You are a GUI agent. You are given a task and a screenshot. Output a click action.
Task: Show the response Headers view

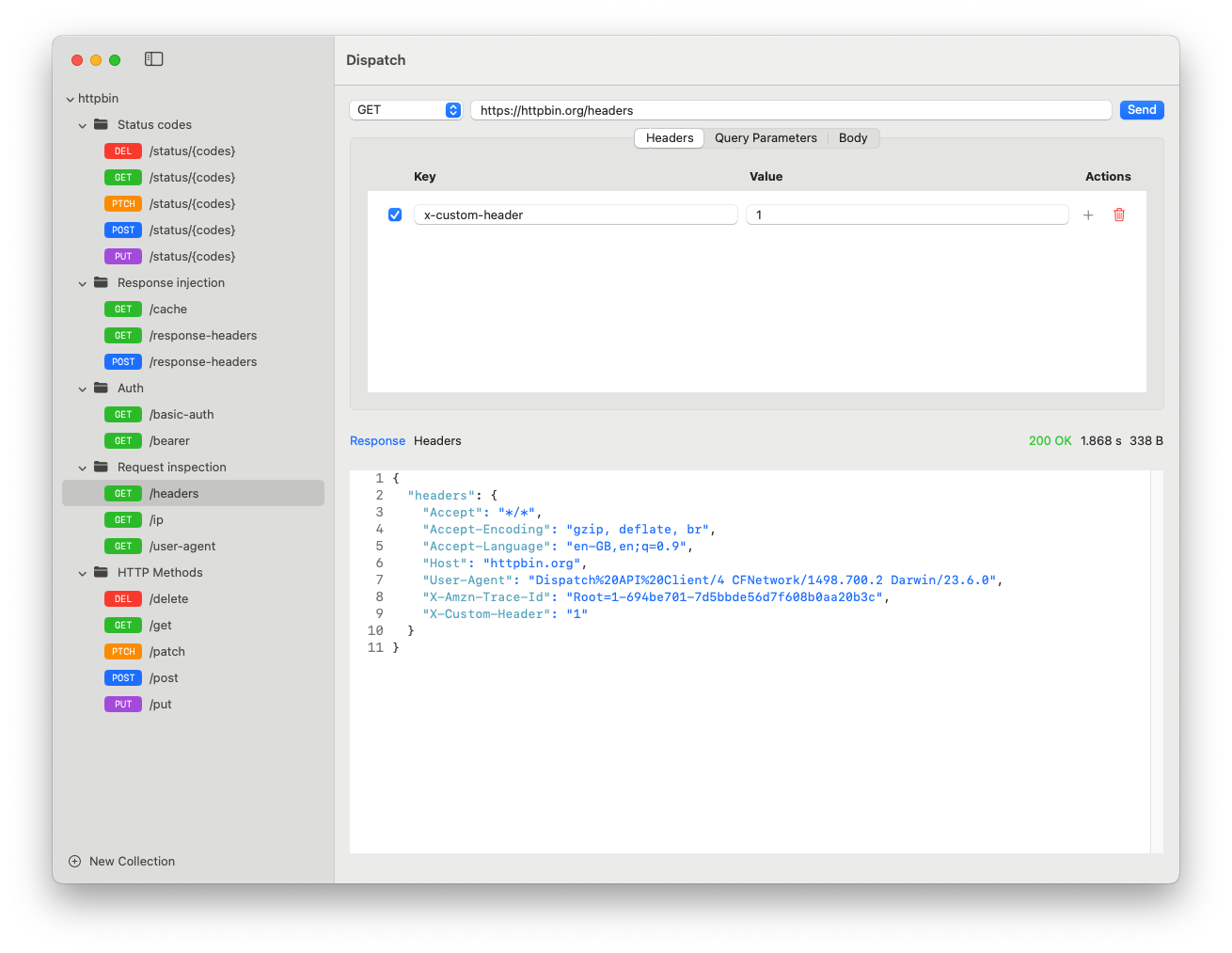437,440
